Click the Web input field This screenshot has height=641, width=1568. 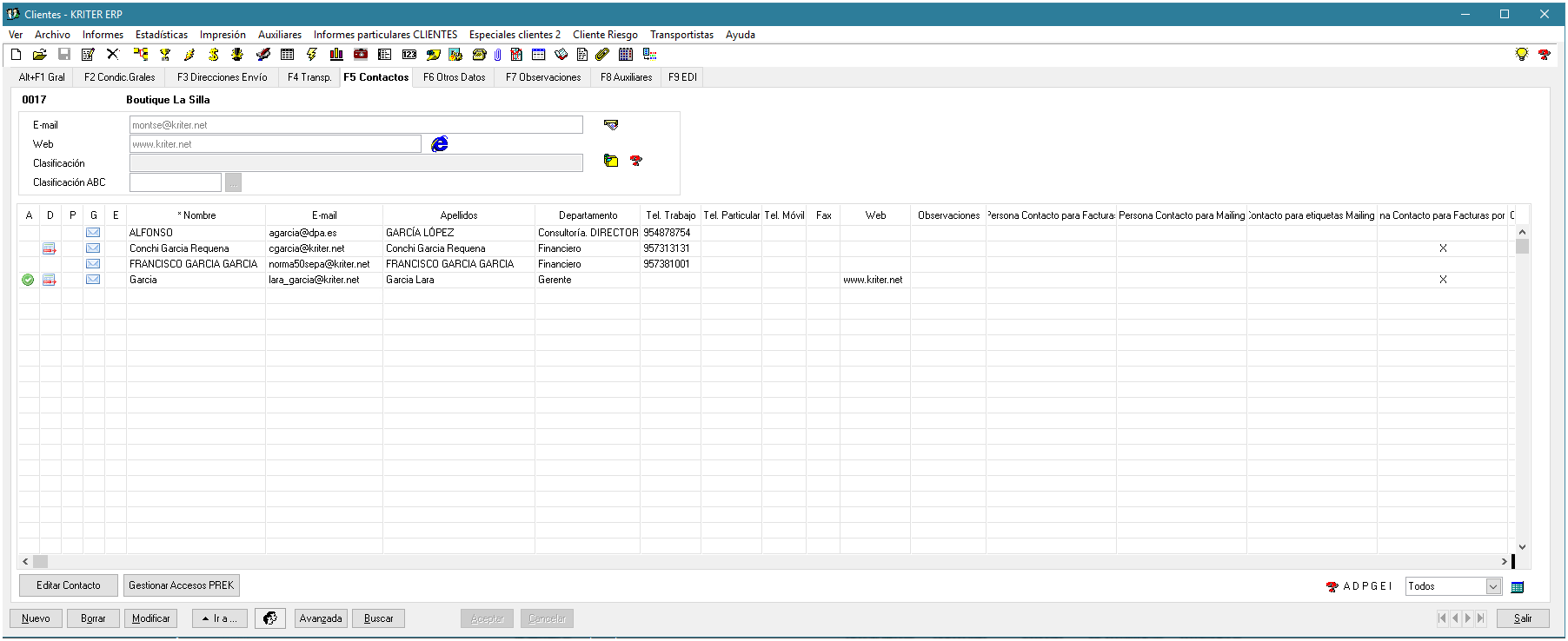[x=276, y=144]
